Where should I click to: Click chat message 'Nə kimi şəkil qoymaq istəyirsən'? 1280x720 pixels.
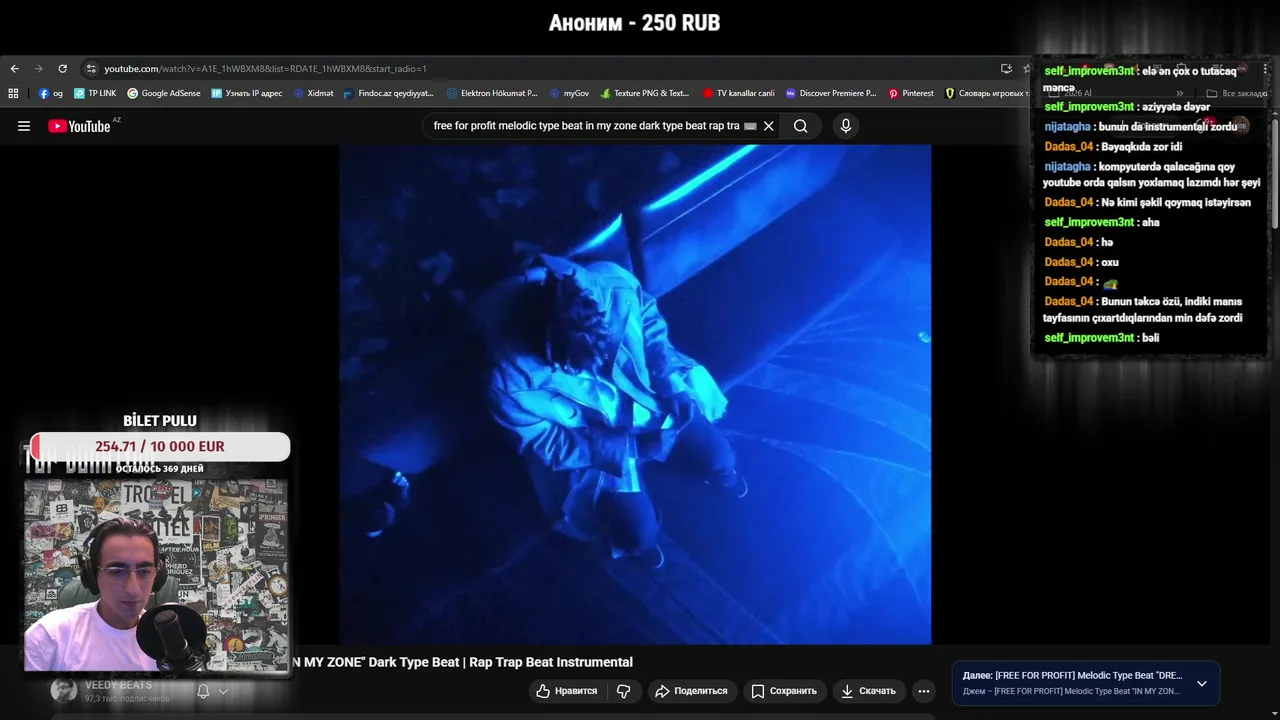pos(1176,203)
